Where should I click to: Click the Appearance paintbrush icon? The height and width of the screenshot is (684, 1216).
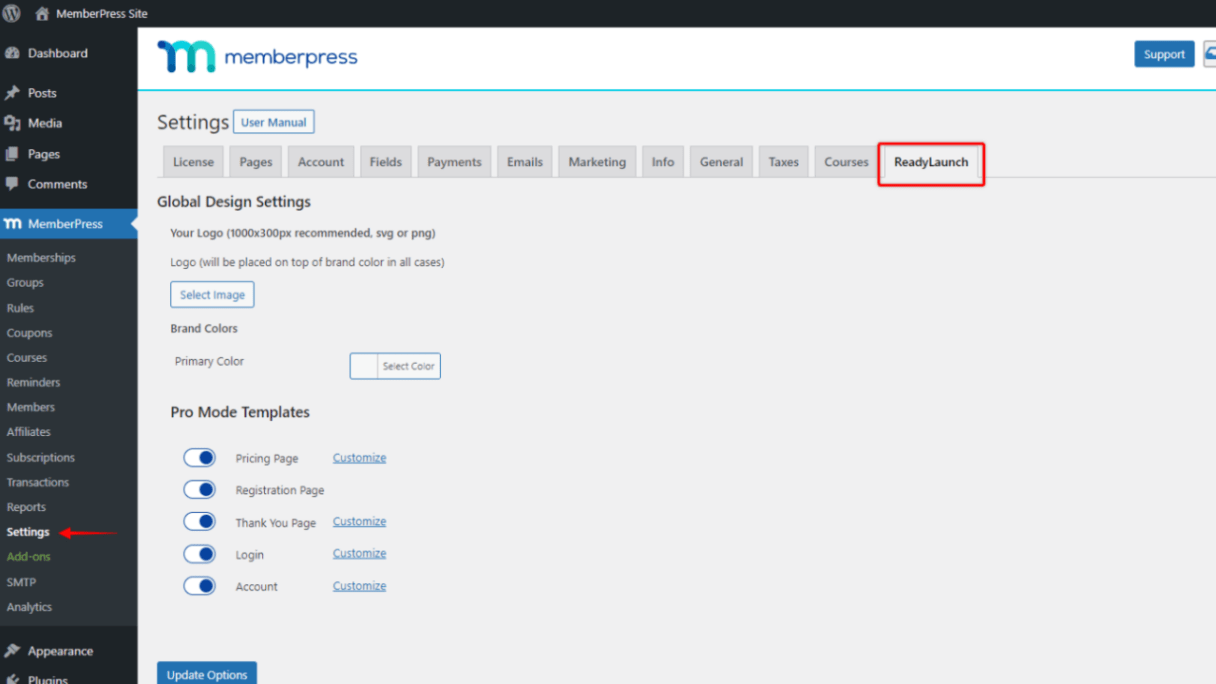[x=12, y=651]
